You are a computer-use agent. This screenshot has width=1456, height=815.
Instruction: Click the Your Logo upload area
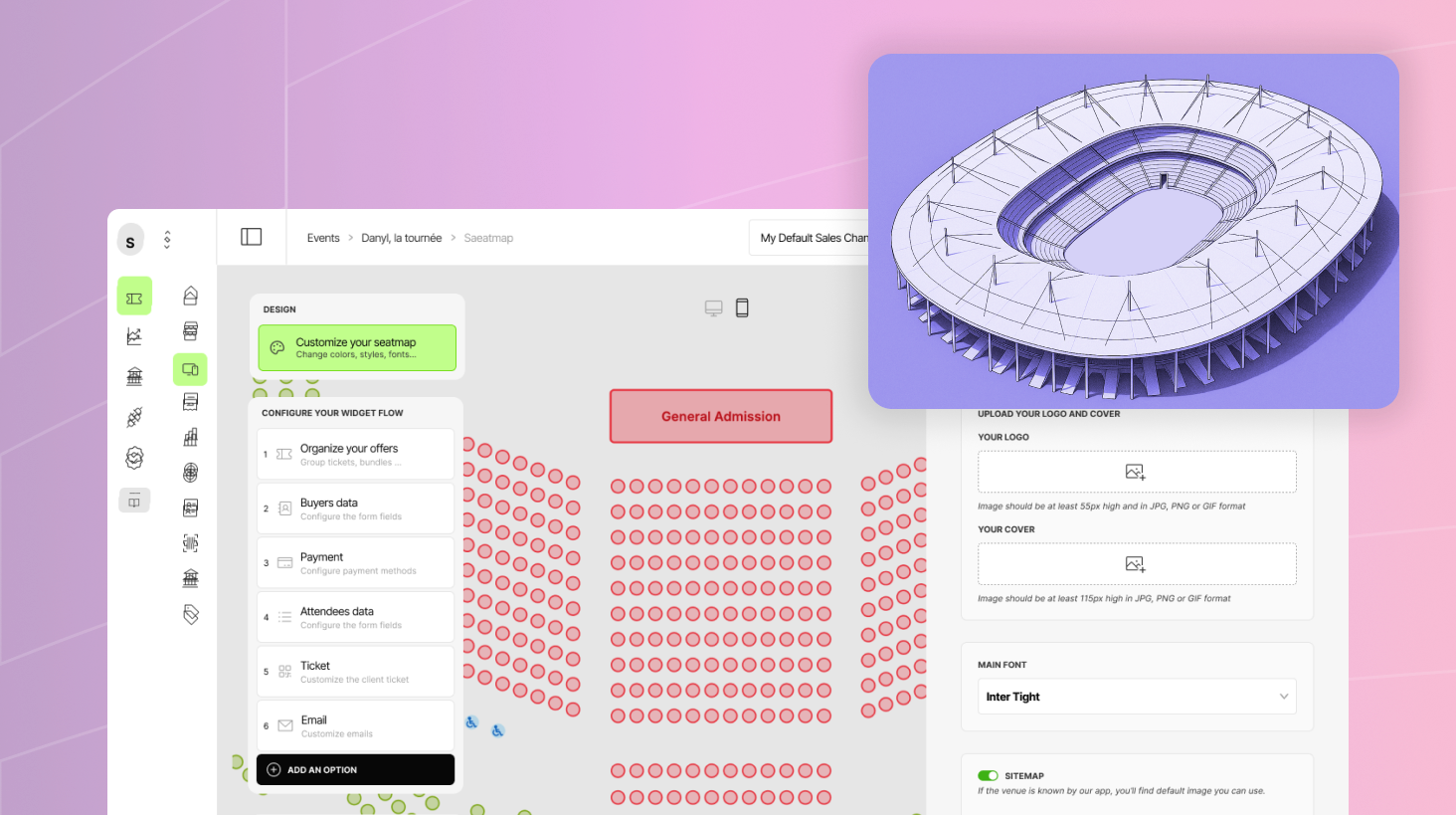pos(1136,472)
